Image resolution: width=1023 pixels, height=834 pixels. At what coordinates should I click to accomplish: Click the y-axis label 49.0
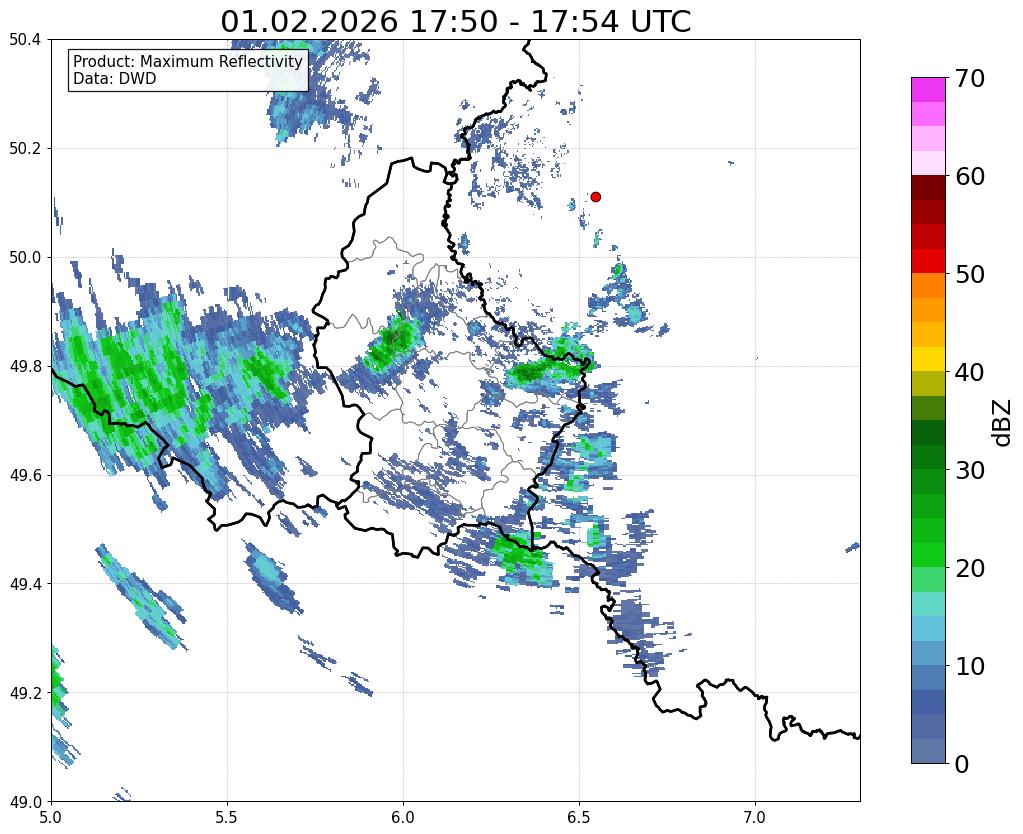[25, 802]
